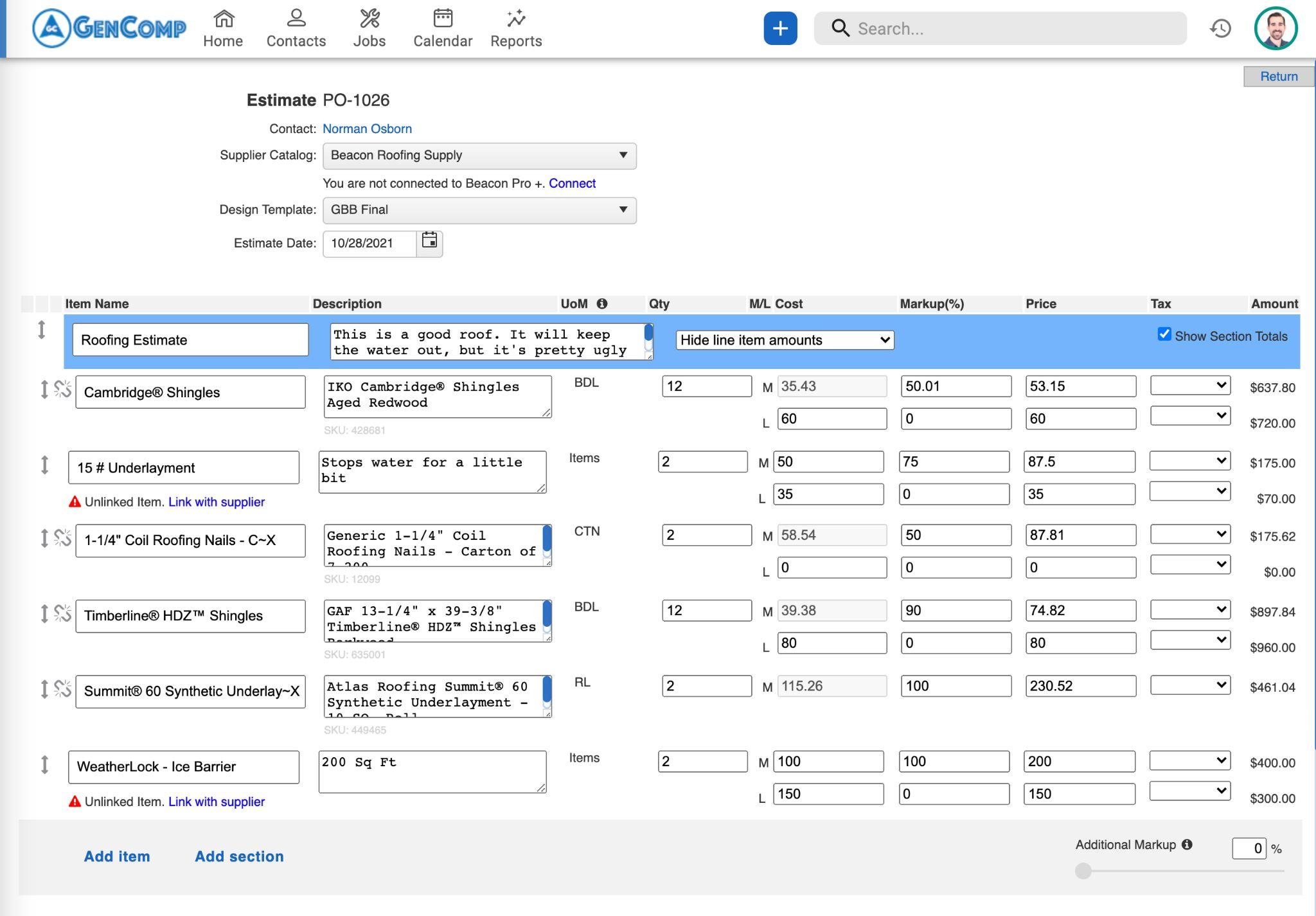Click the blue plus add button
This screenshot has height=916, width=1316.
[x=780, y=28]
